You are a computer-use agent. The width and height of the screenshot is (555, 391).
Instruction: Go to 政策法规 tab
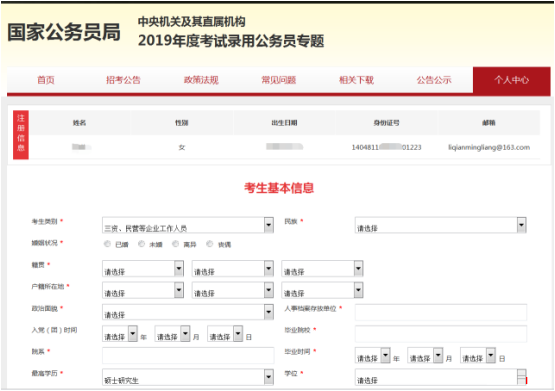pos(201,80)
